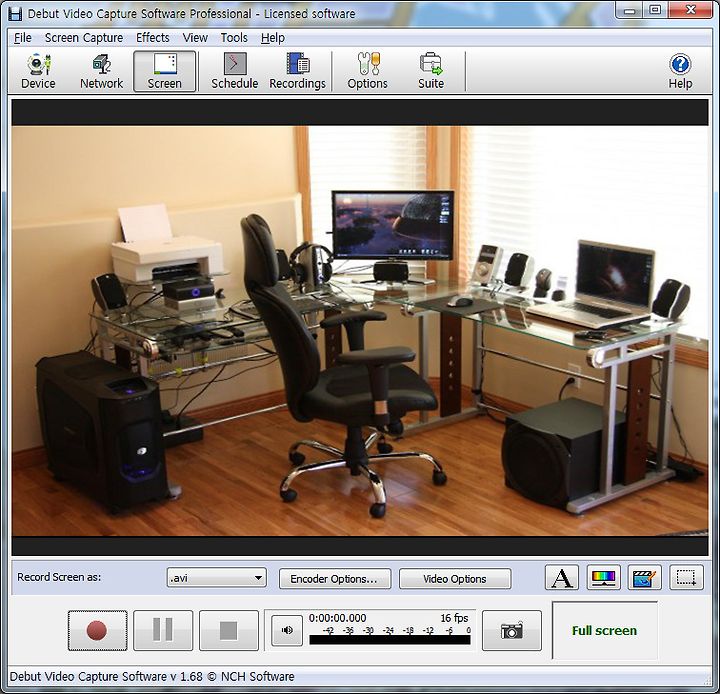Select the Network camera source
Image resolution: width=720 pixels, height=694 pixels.
click(101, 71)
